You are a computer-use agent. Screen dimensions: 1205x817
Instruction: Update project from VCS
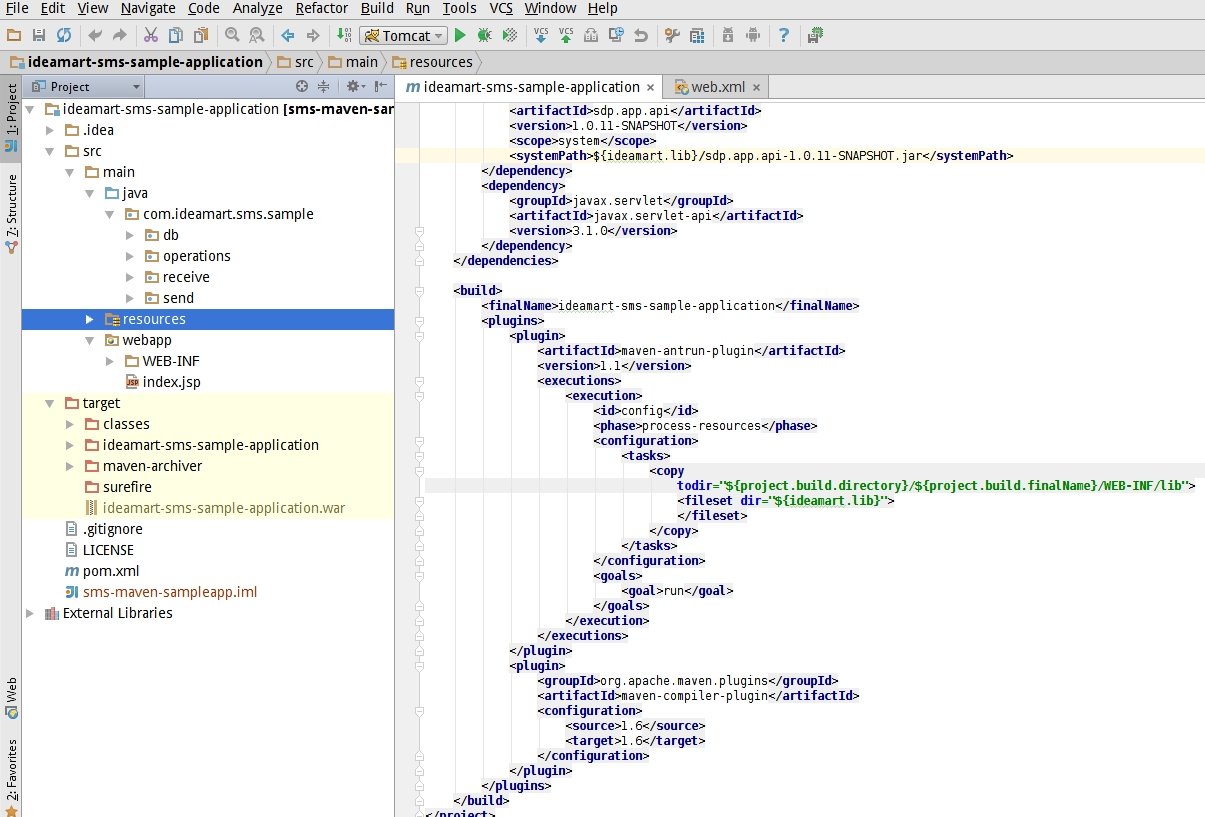pos(541,35)
